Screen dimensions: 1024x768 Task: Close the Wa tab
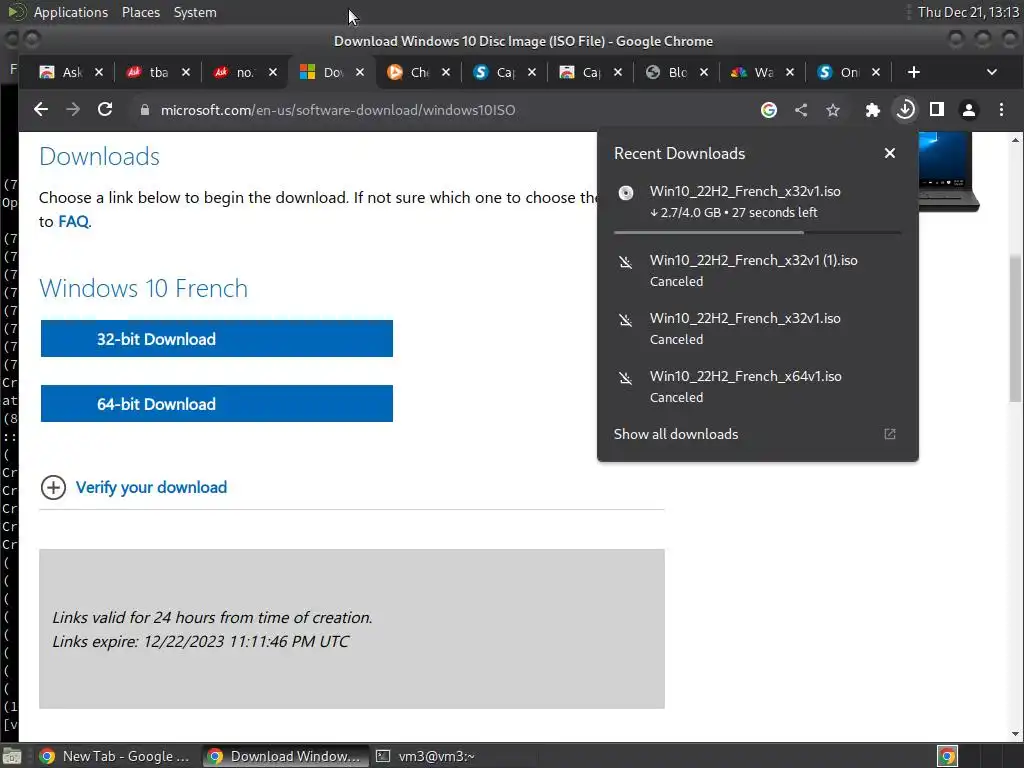click(x=790, y=72)
